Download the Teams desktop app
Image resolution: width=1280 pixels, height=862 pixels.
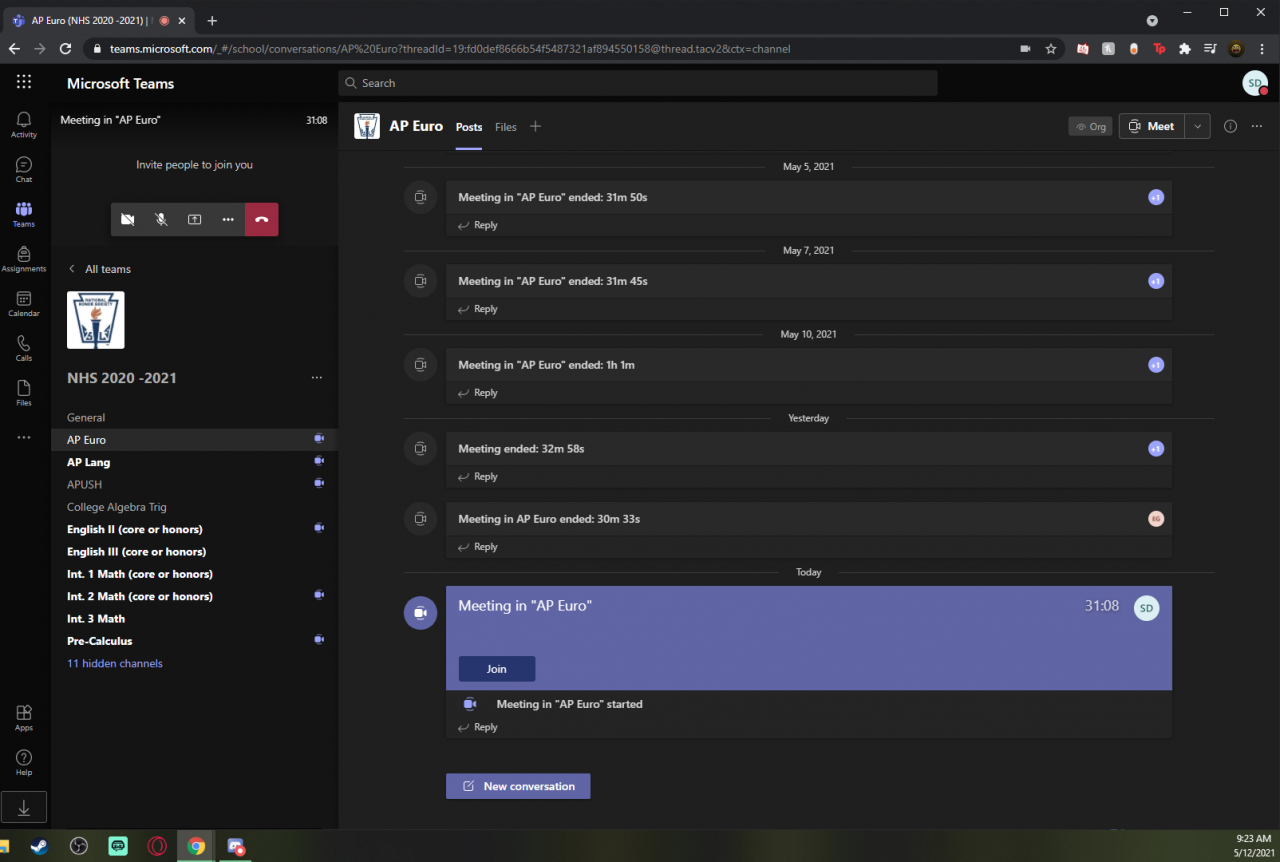coord(24,807)
